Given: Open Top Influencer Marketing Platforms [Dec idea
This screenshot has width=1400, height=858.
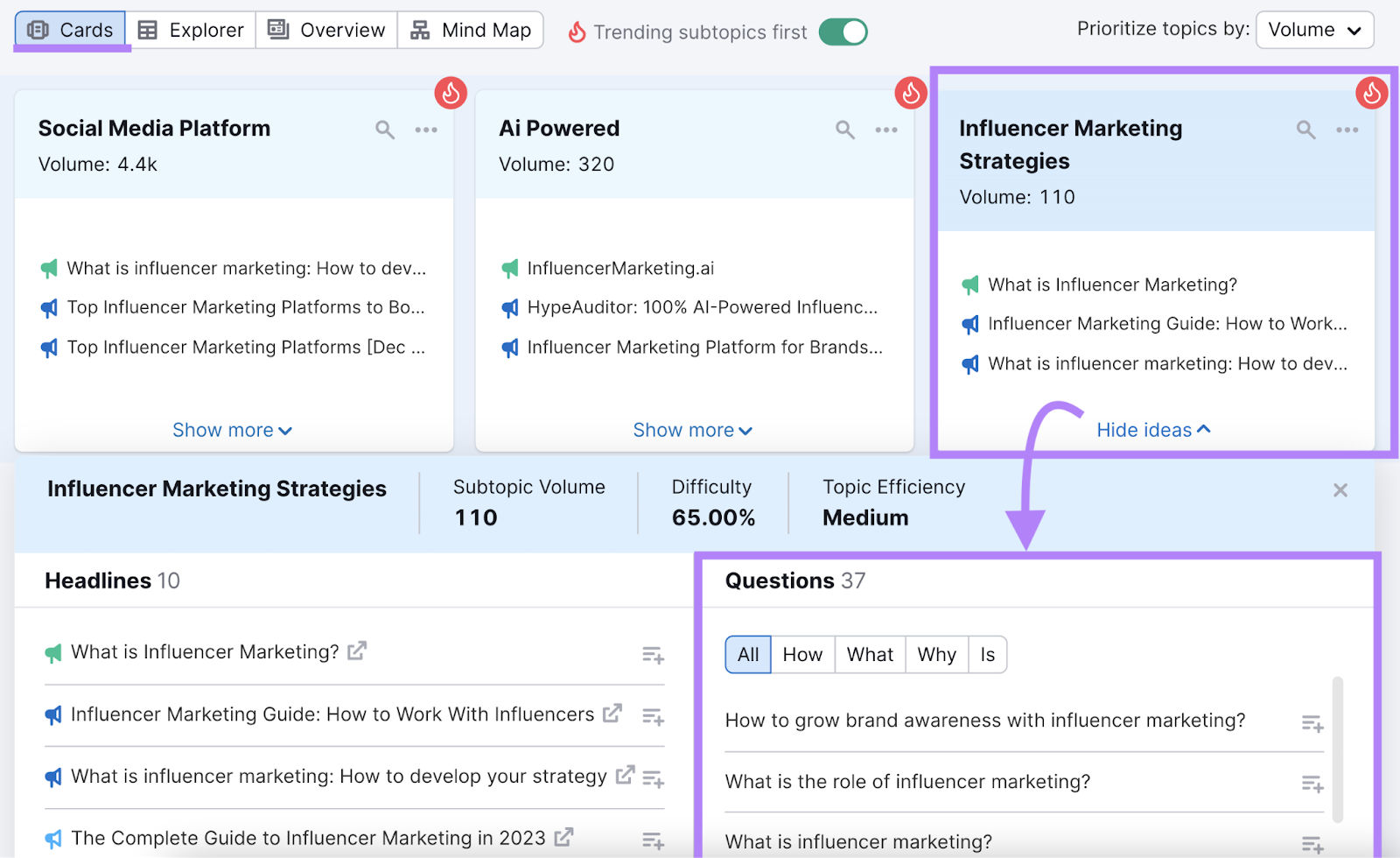Looking at the screenshot, I should pos(246,348).
